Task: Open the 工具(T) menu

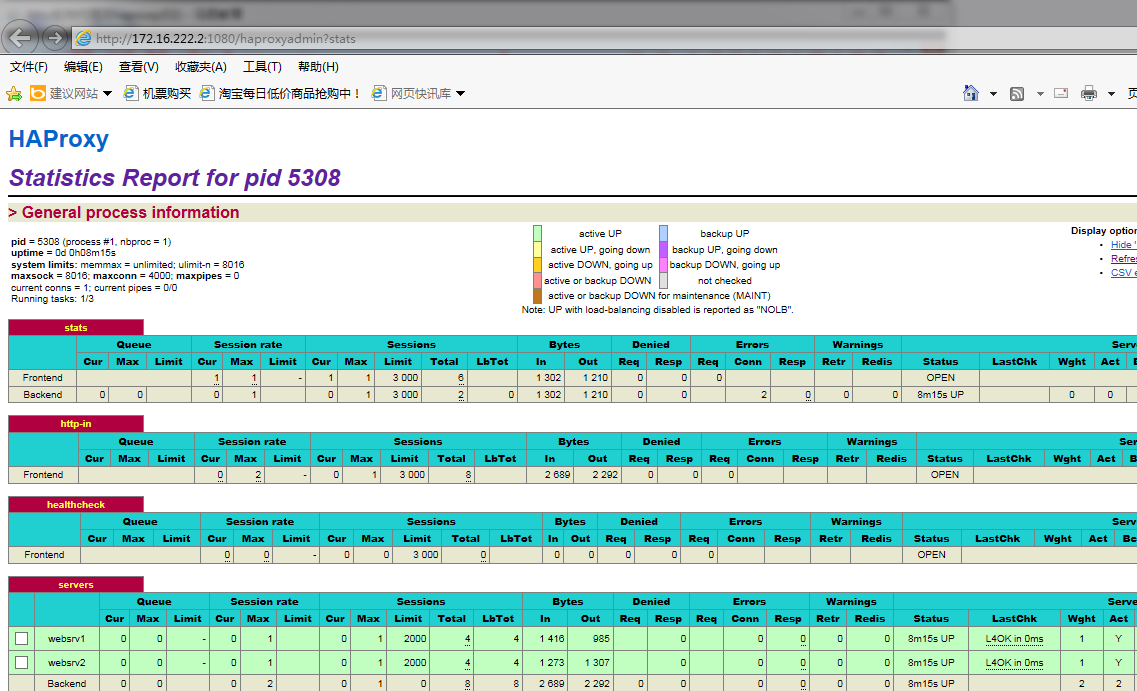Action: point(262,67)
